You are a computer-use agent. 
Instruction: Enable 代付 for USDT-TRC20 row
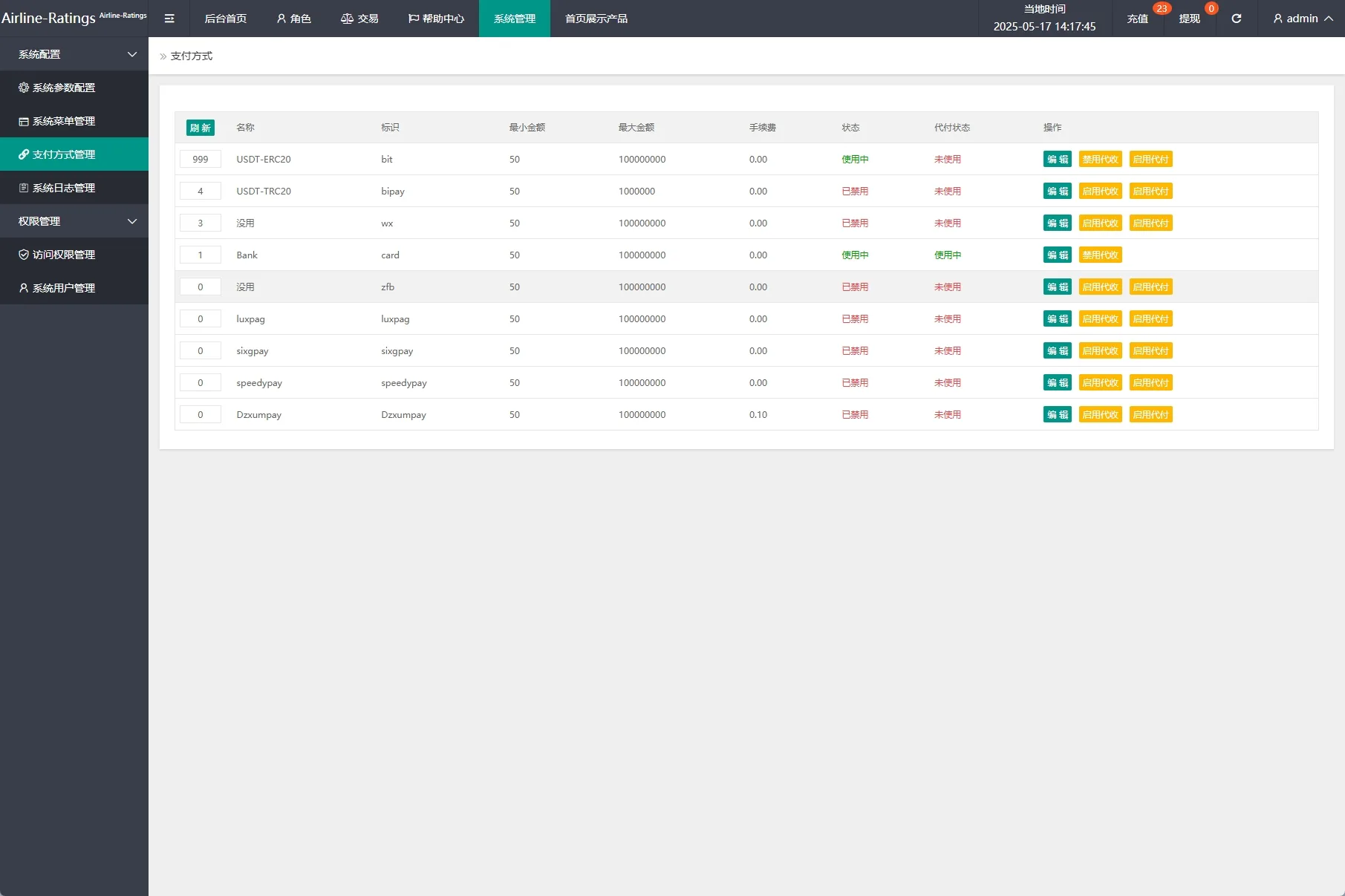(x=1150, y=192)
